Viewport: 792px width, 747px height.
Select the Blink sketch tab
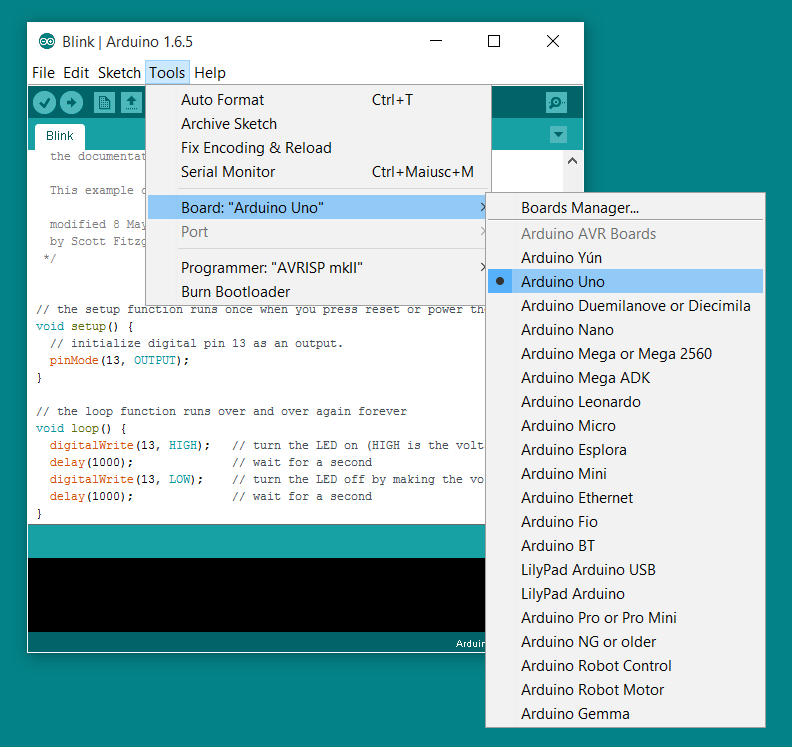pyautogui.click(x=60, y=136)
